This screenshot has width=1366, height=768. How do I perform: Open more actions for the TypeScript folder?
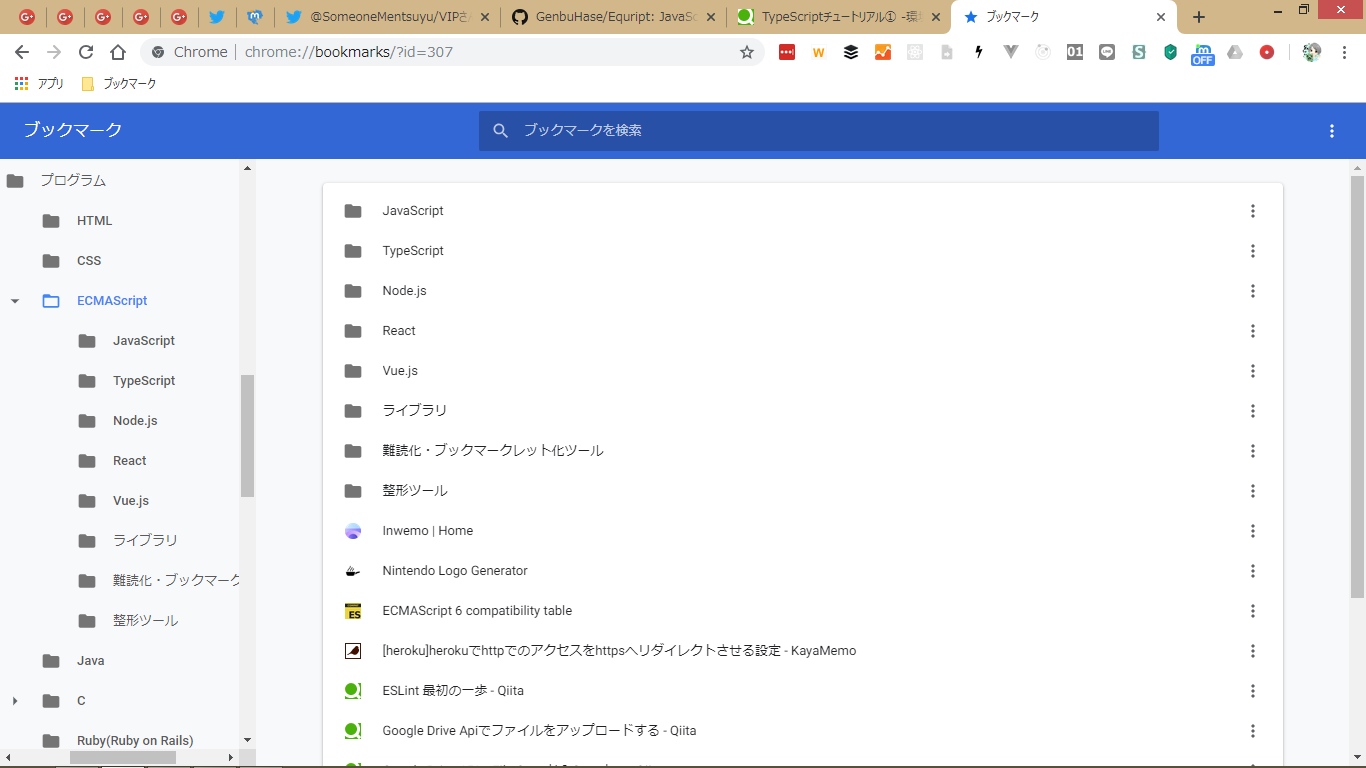click(1252, 251)
